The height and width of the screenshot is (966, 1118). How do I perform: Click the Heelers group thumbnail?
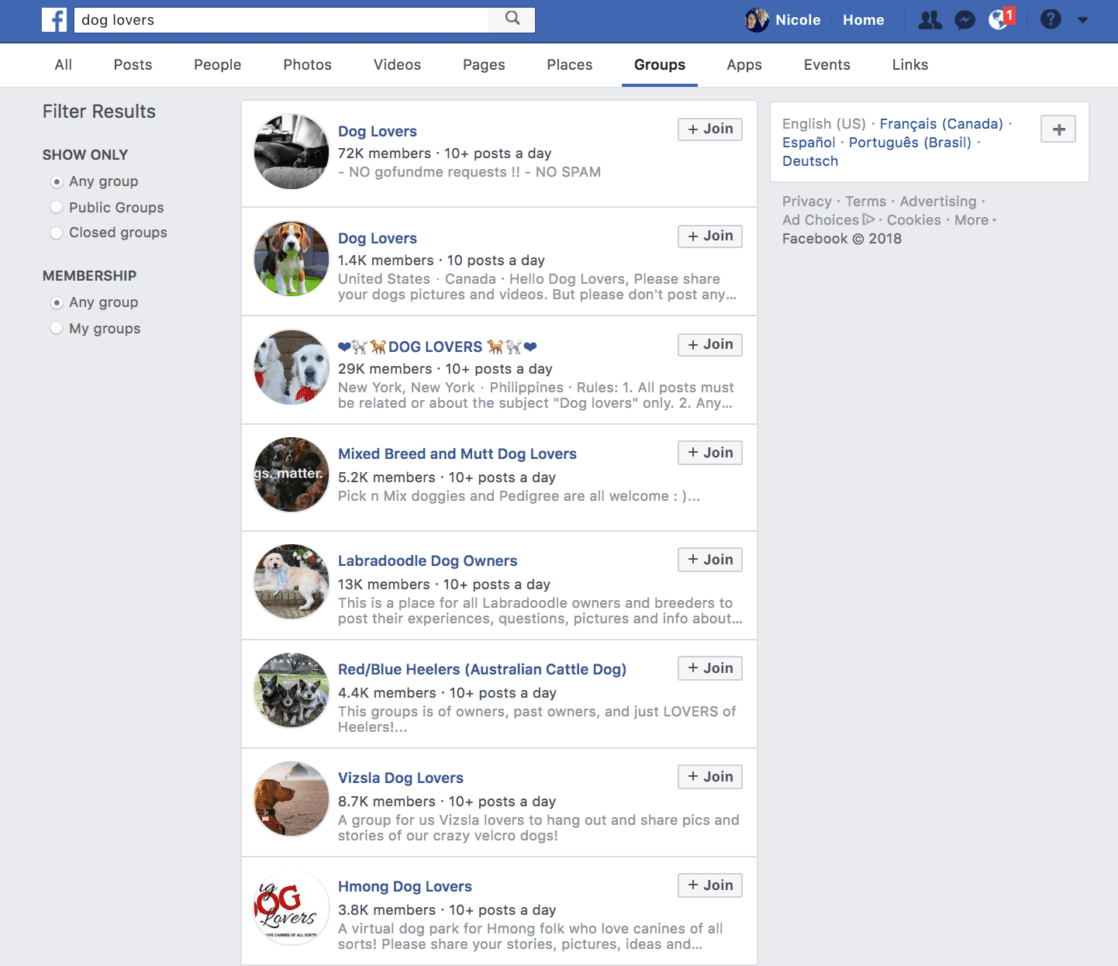click(291, 690)
